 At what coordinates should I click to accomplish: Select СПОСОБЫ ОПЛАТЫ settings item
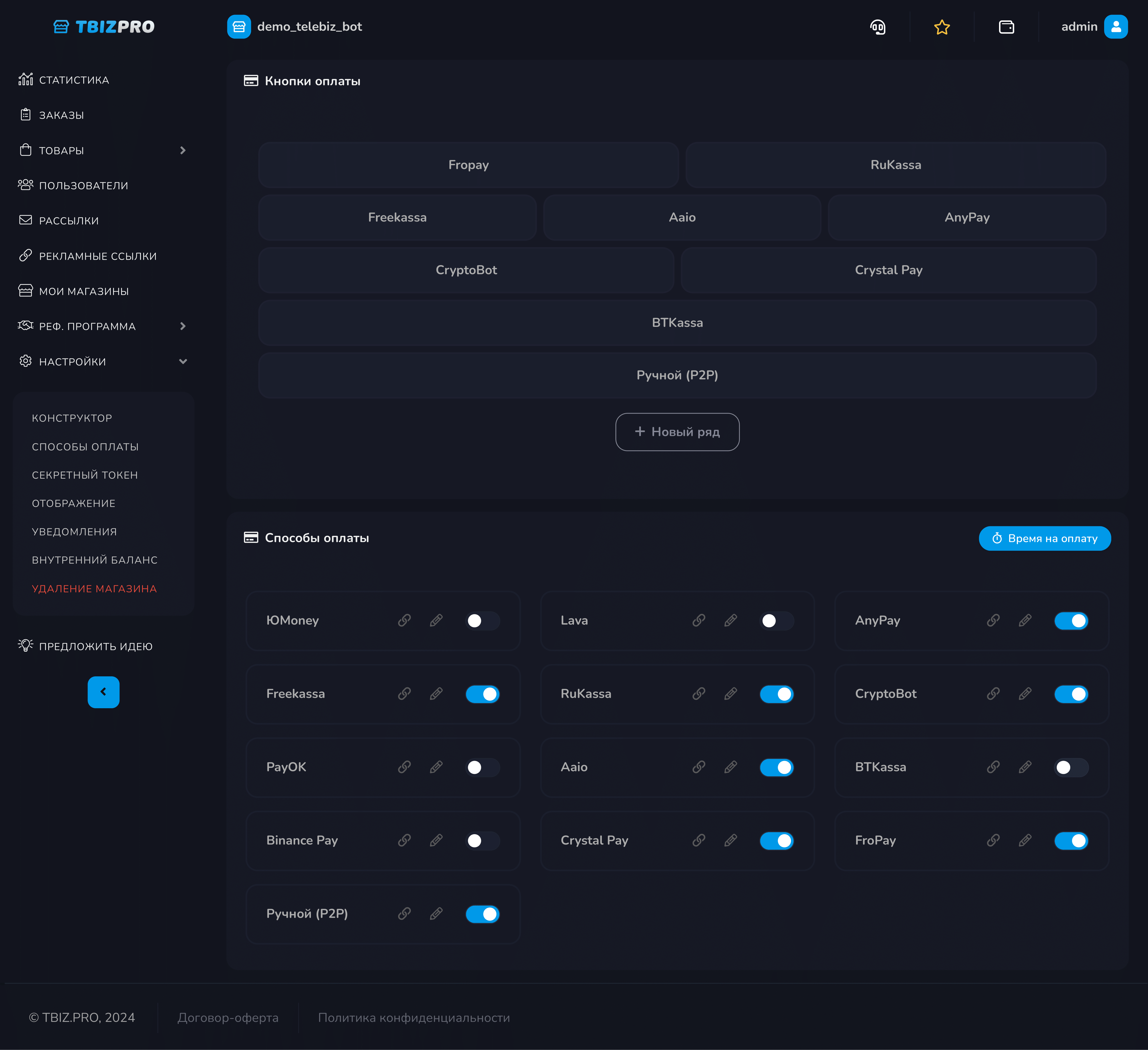[x=86, y=447]
